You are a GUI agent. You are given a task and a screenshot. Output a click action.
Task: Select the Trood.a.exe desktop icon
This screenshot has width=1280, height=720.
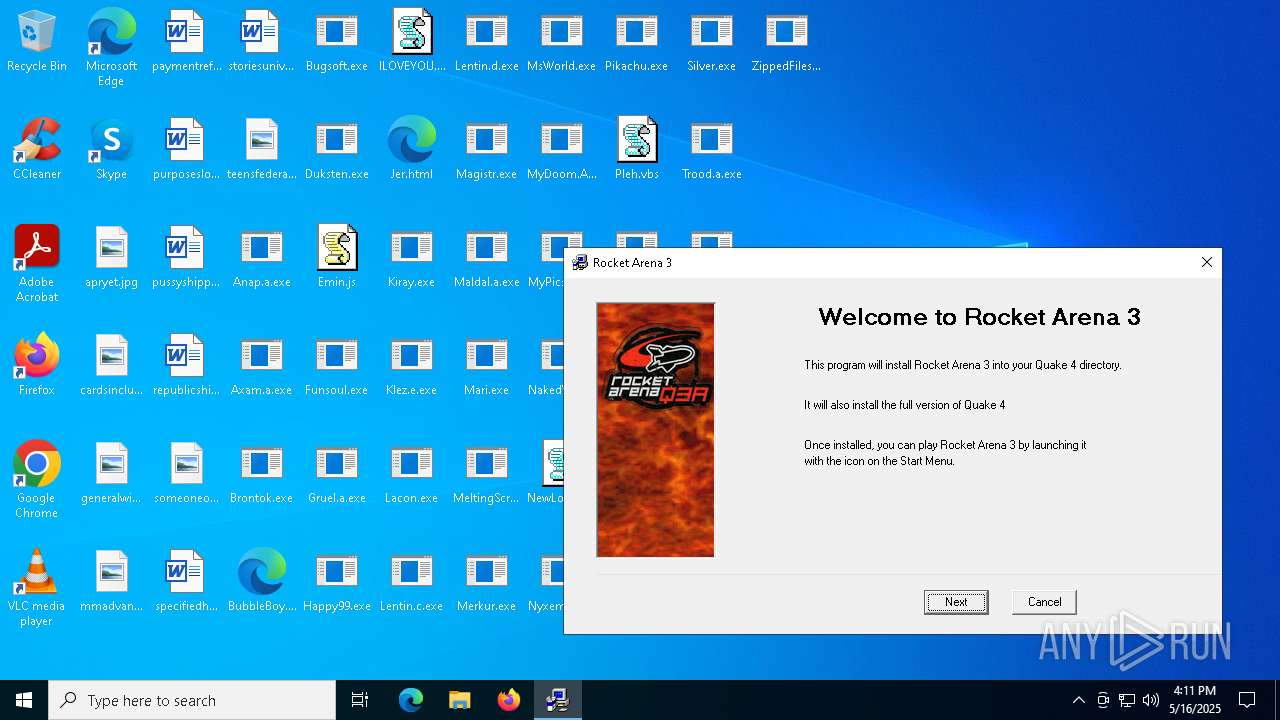[x=711, y=149]
